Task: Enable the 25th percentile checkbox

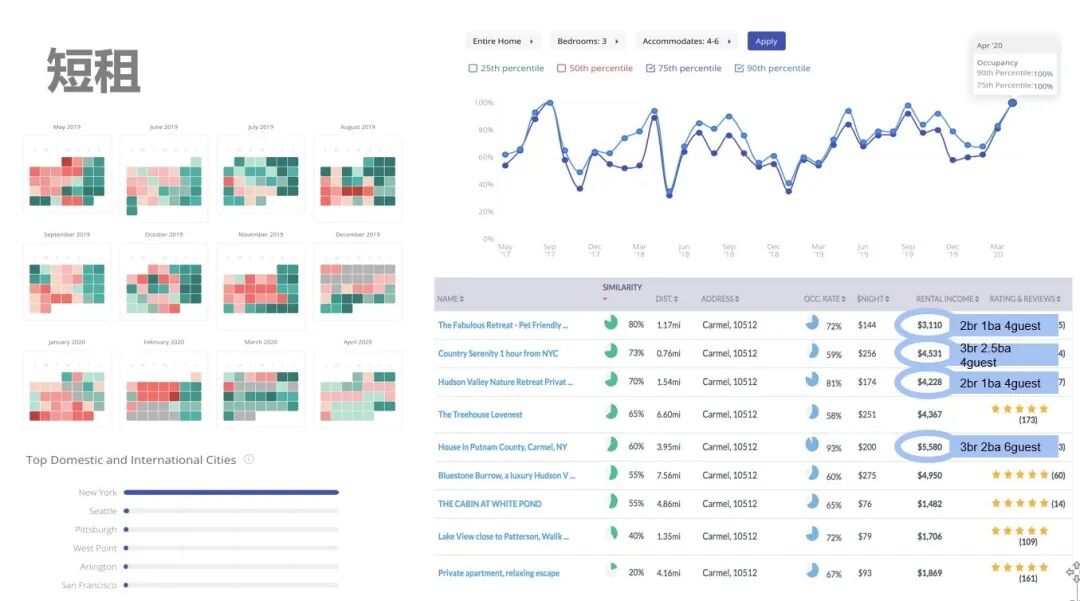Action: 472,68
